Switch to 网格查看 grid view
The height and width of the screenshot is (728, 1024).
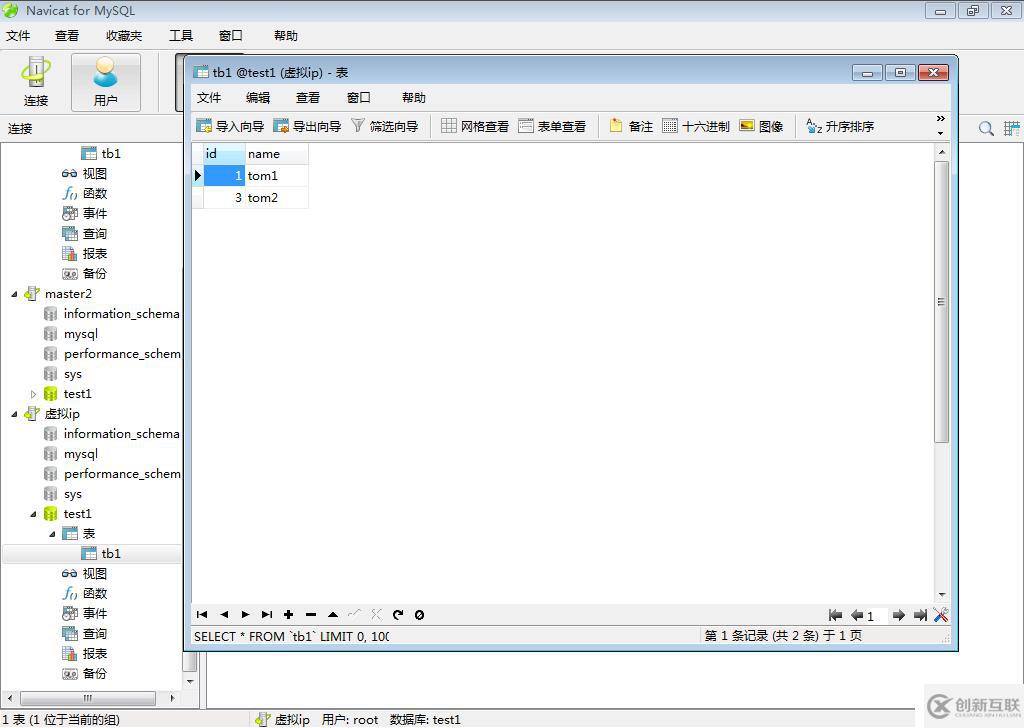pyautogui.click(x=475, y=126)
